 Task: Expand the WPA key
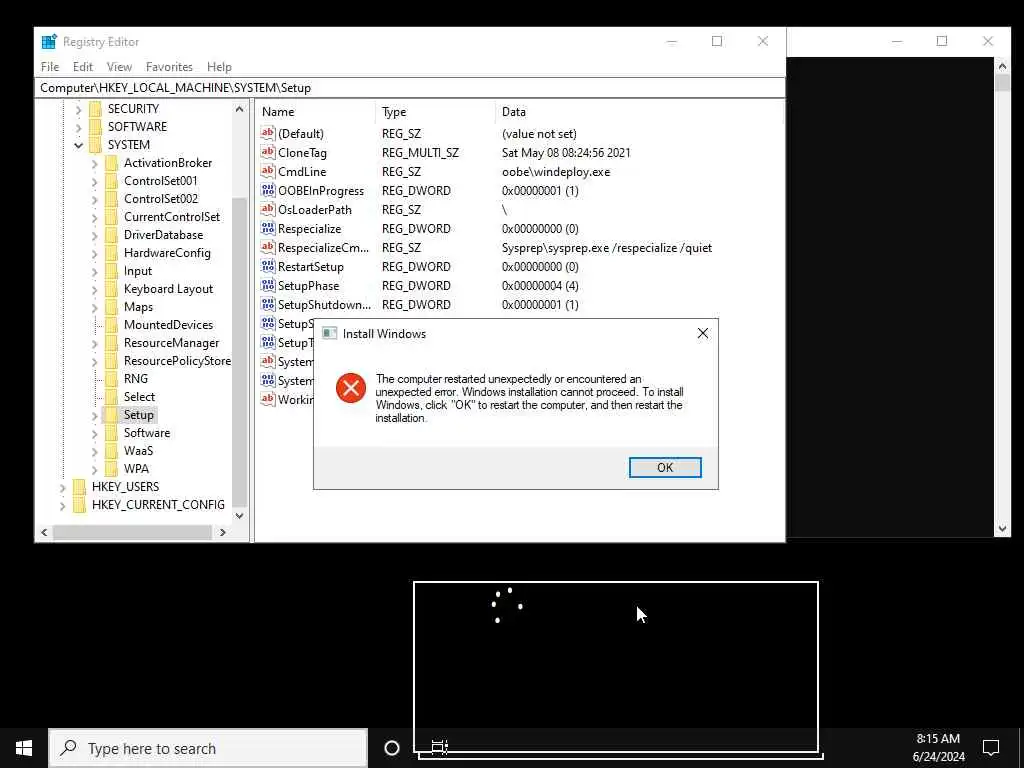point(95,469)
